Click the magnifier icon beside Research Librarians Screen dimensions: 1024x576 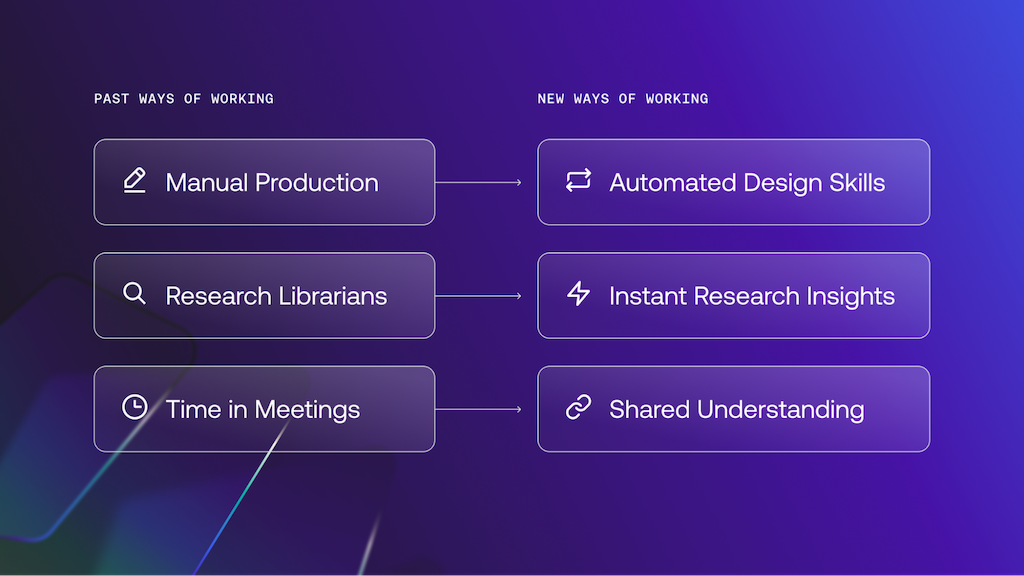tap(135, 294)
